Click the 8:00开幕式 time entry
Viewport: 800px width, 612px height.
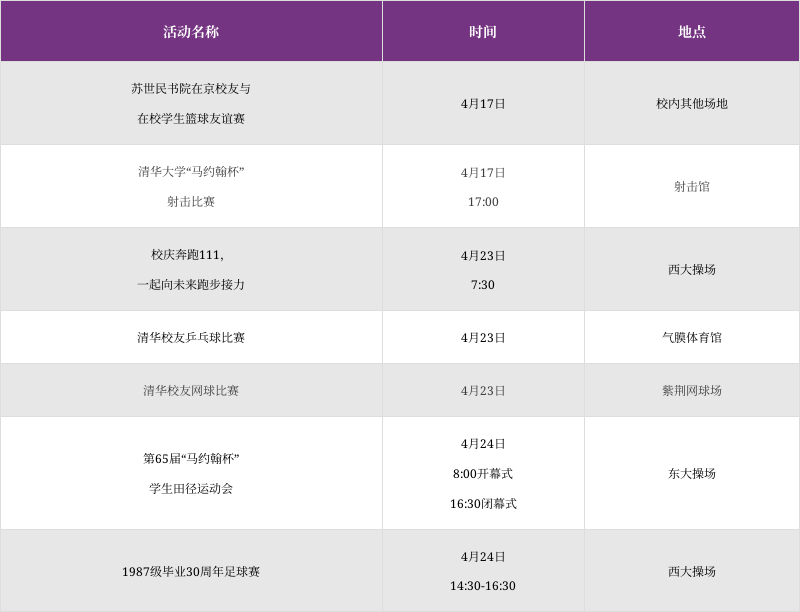[x=483, y=473]
